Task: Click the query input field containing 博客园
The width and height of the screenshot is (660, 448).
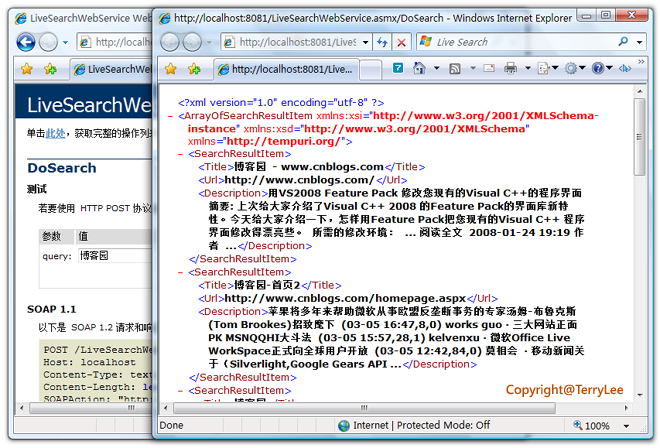Action: point(115,256)
